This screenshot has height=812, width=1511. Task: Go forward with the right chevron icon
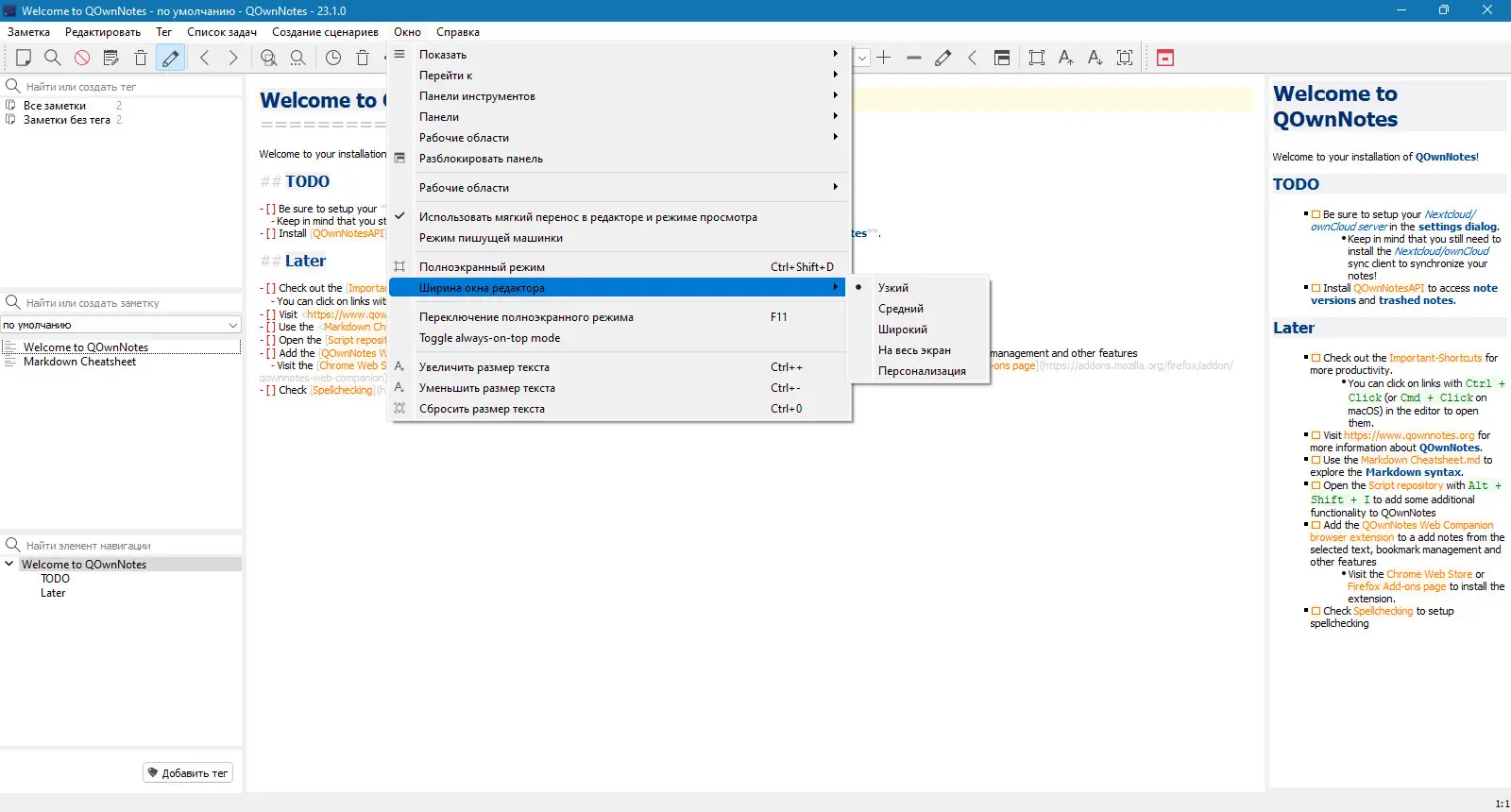click(233, 58)
